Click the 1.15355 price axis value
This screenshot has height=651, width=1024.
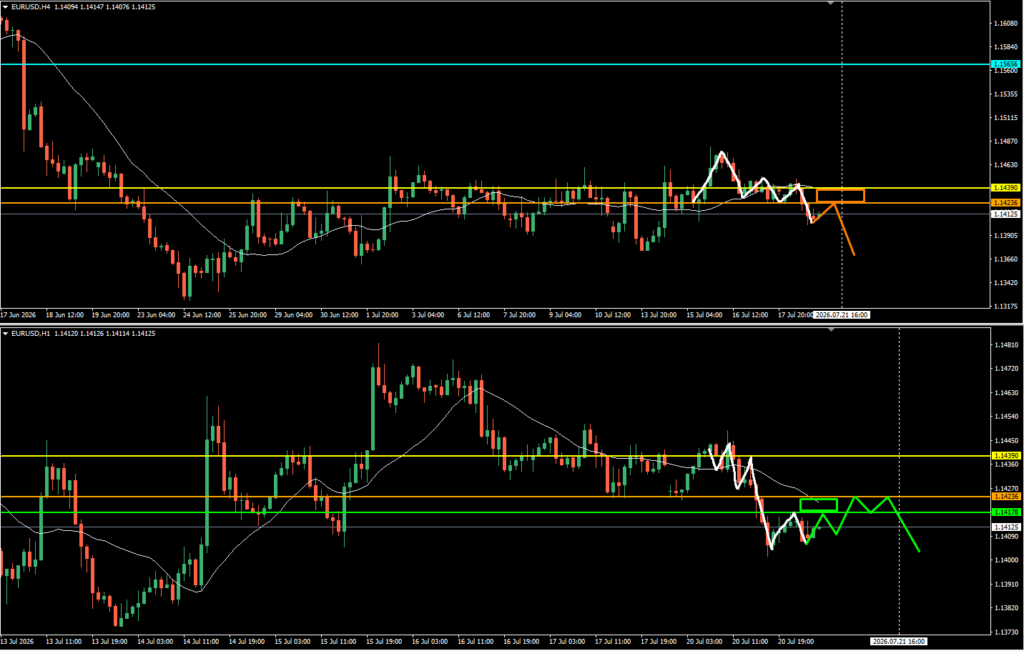coord(1006,94)
